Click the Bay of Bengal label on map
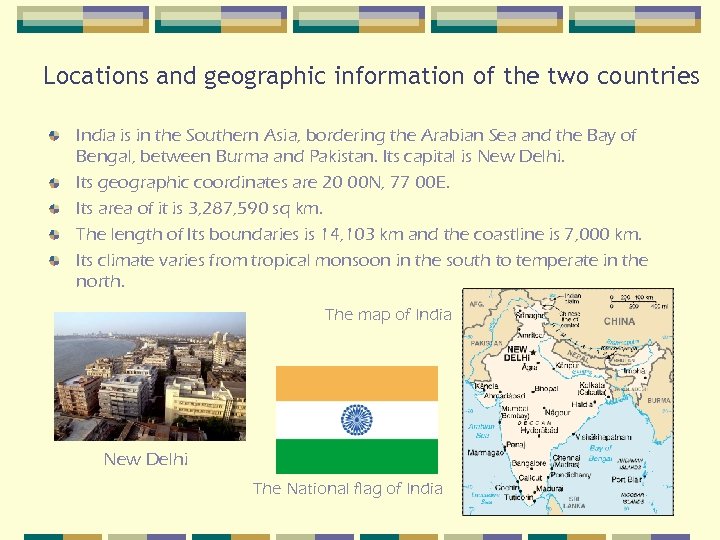720x540 pixels. click(601, 453)
